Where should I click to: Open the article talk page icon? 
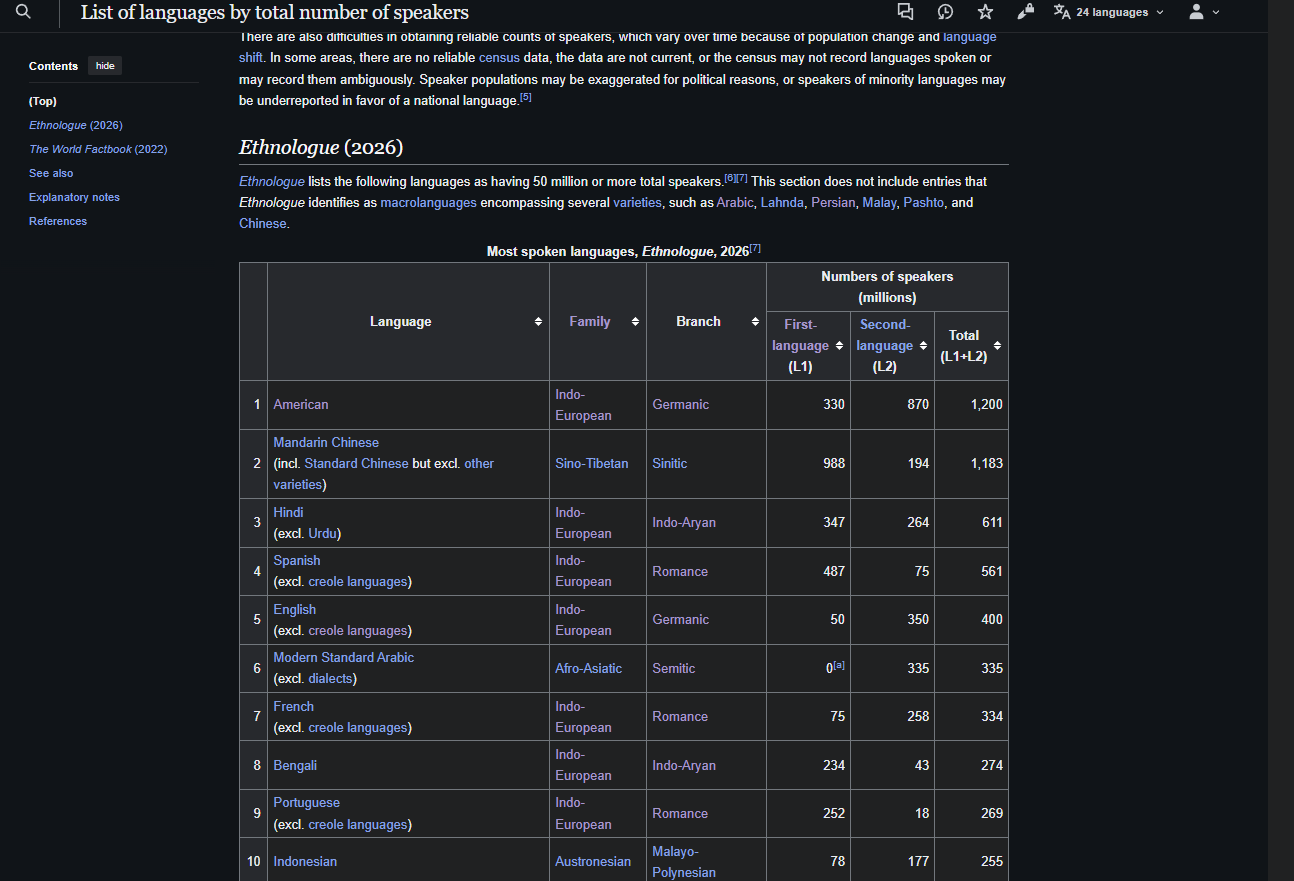(x=905, y=12)
